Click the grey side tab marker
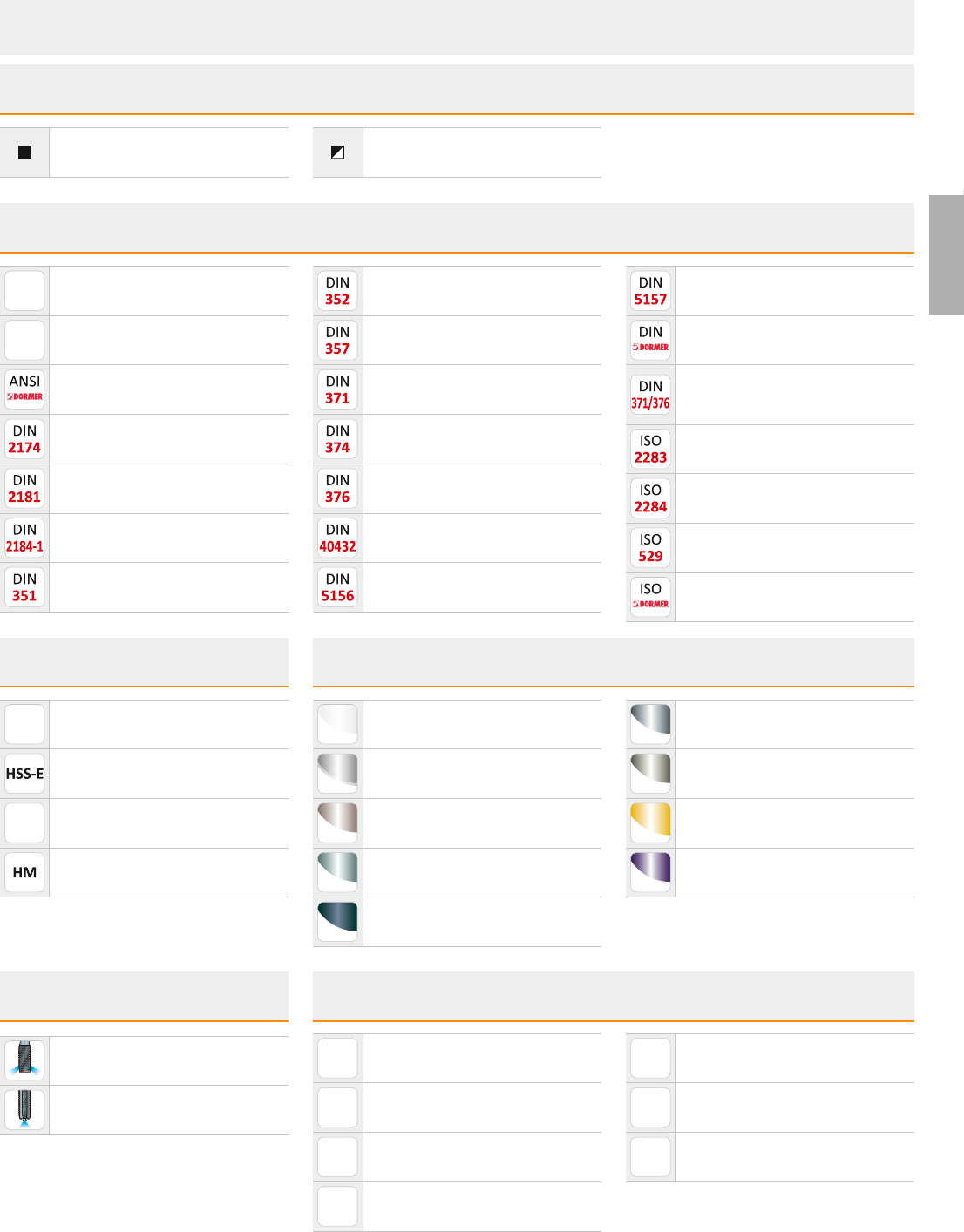This screenshot has width=964, height=1232. [947, 254]
